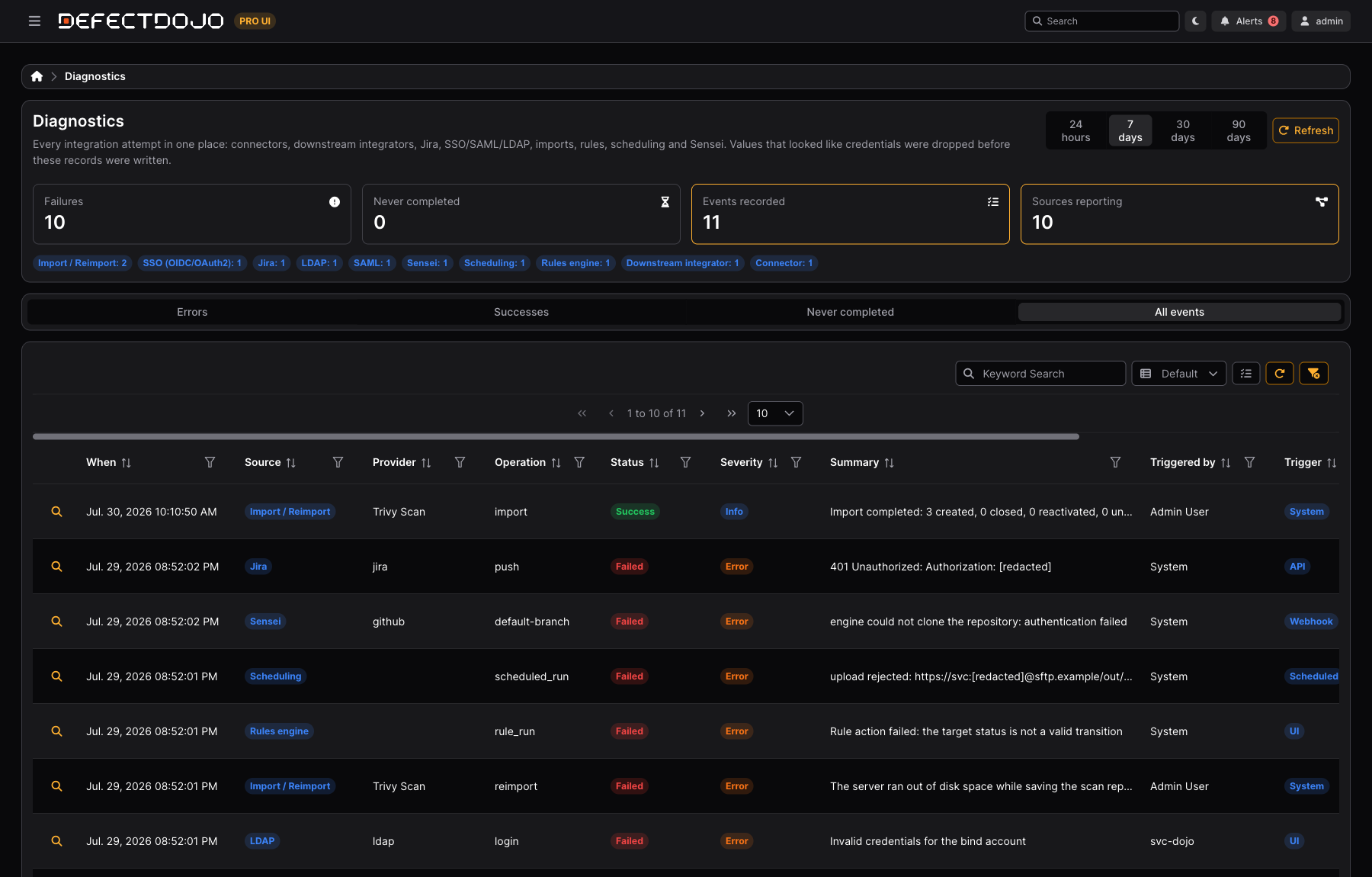This screenshot has height=877, width=1372.
Task: Open the Default table view dropdown
Action: tap(1179, 374)
